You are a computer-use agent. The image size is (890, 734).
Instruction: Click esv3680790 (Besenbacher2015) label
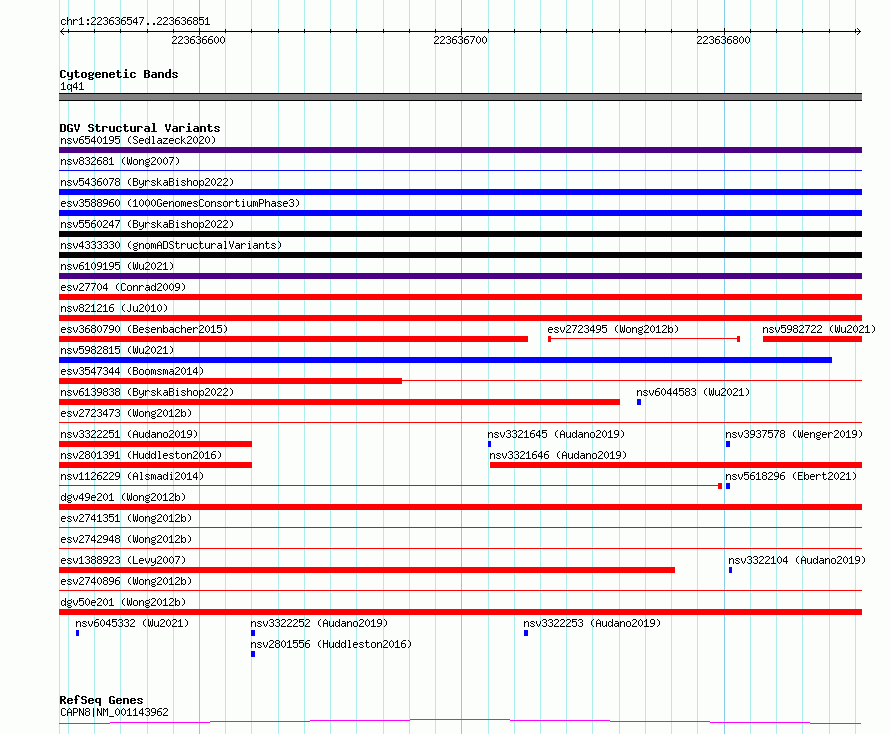tap(144, 329)
